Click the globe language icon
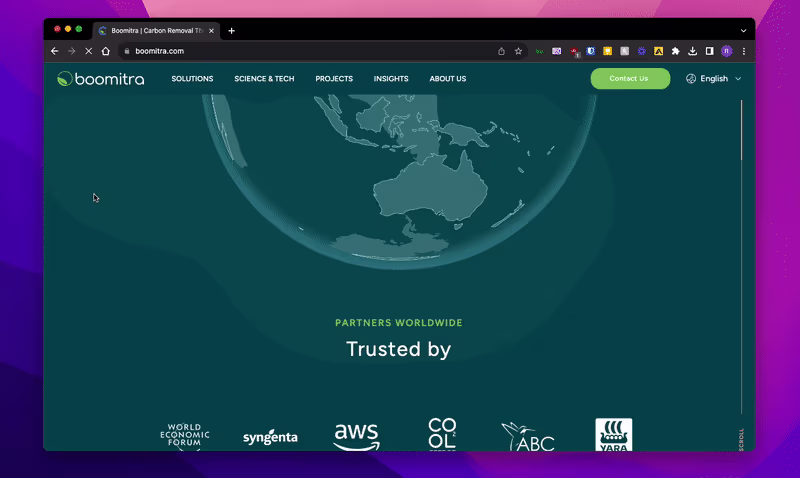 pos(691,79)
